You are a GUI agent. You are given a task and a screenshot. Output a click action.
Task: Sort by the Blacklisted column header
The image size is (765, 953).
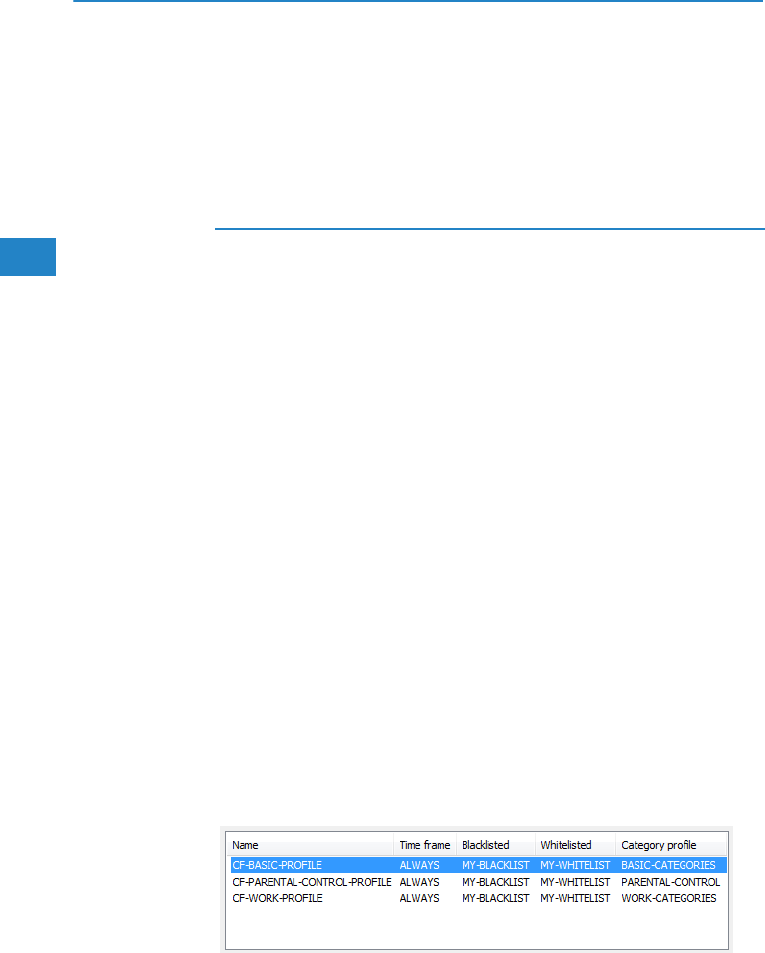coord(495,845)
